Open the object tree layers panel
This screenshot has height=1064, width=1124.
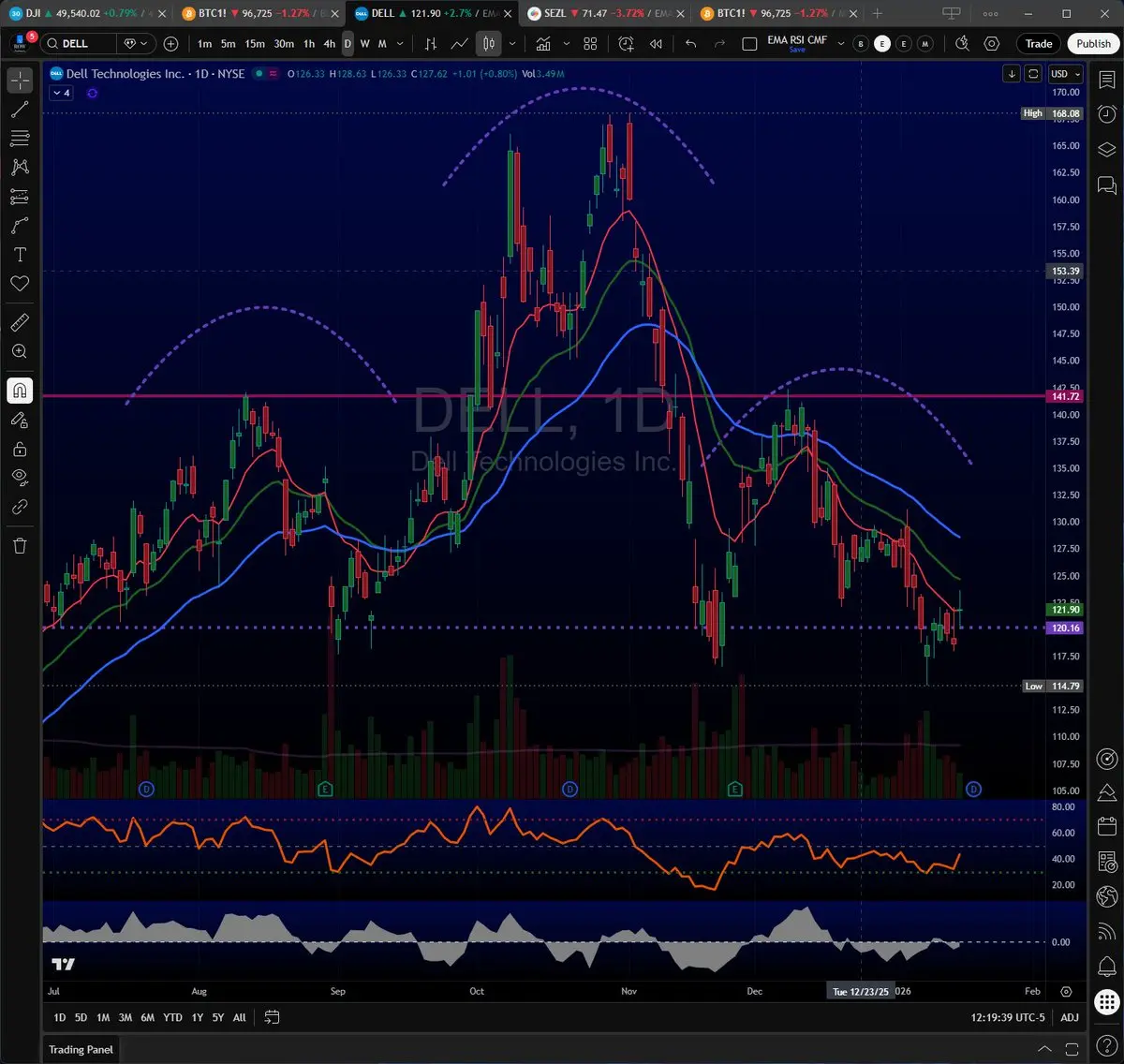[1106, 150]
